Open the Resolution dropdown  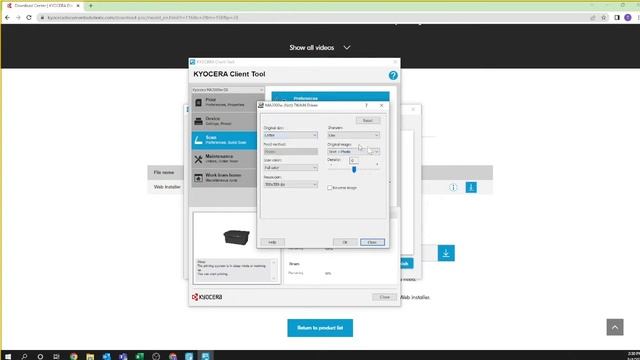tap(291, 184)
